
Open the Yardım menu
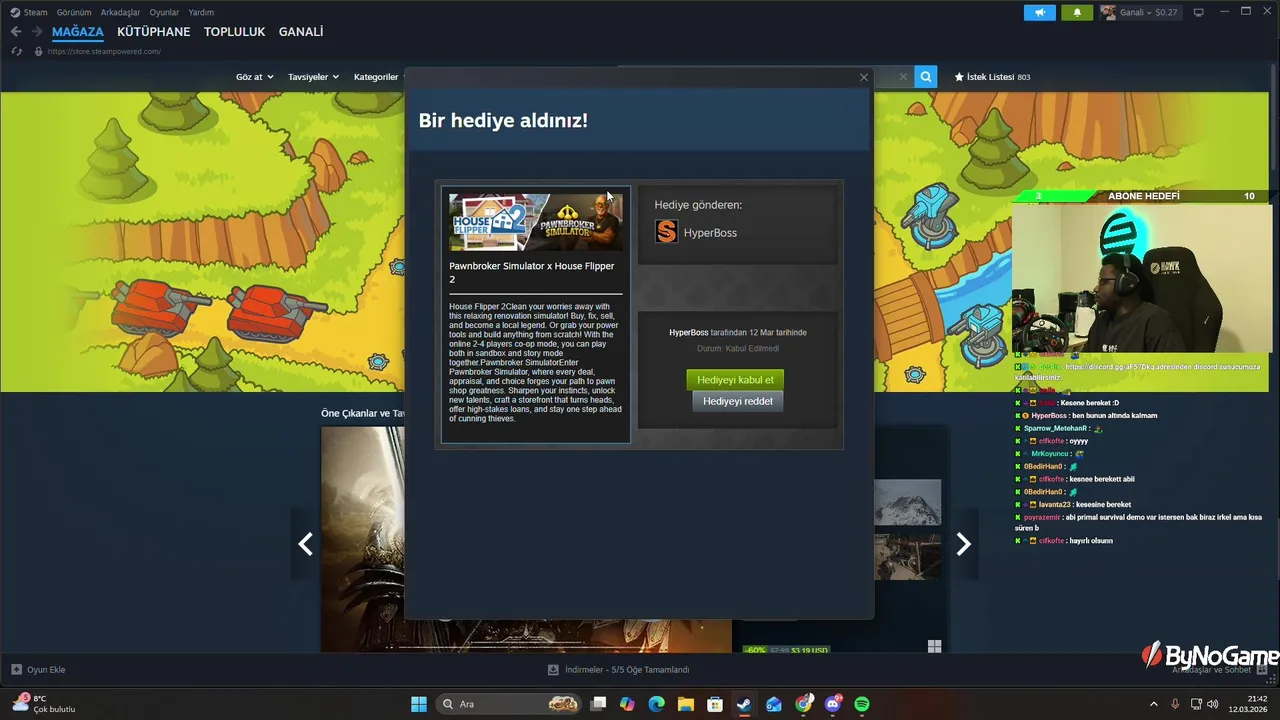pos(201,12)
